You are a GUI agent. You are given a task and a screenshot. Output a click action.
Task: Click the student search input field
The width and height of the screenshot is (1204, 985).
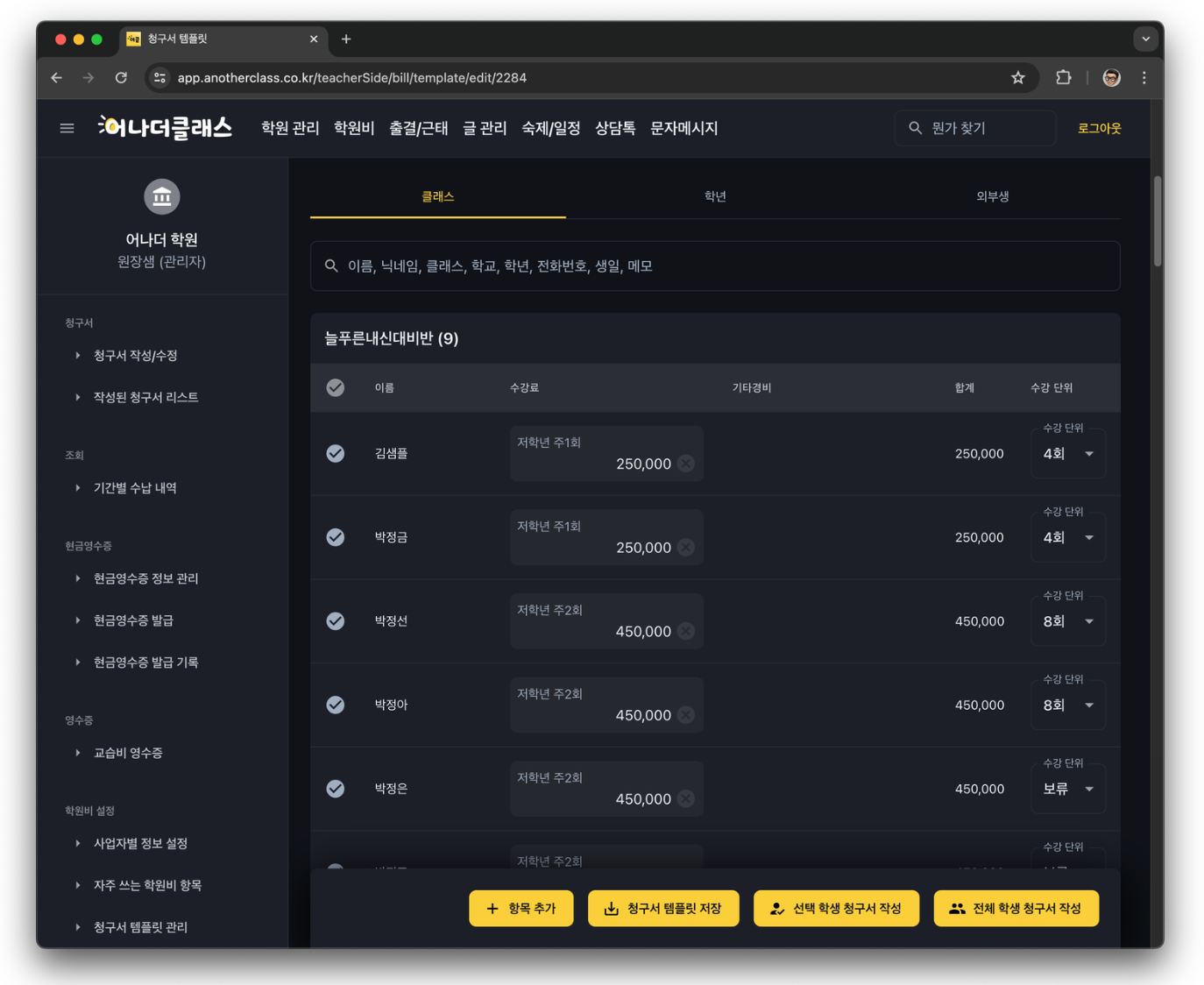coord(715,266)
